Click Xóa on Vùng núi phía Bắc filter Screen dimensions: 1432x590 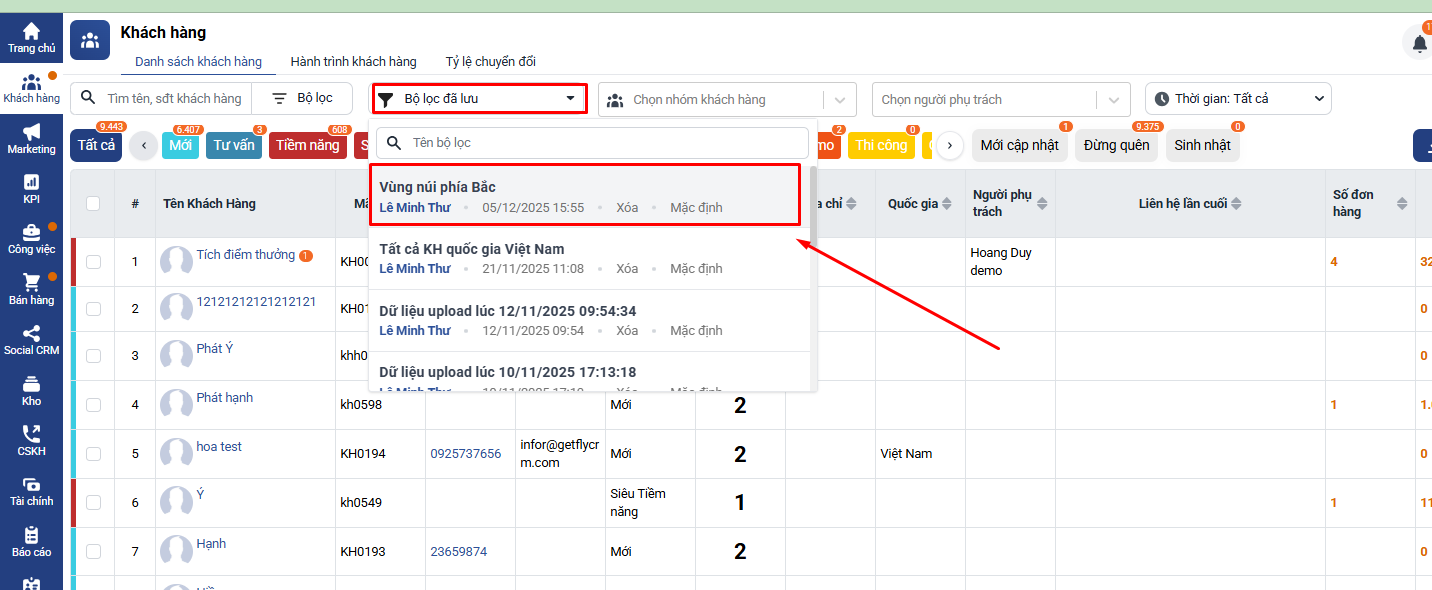pyautogui.click(x=627, y=208)
